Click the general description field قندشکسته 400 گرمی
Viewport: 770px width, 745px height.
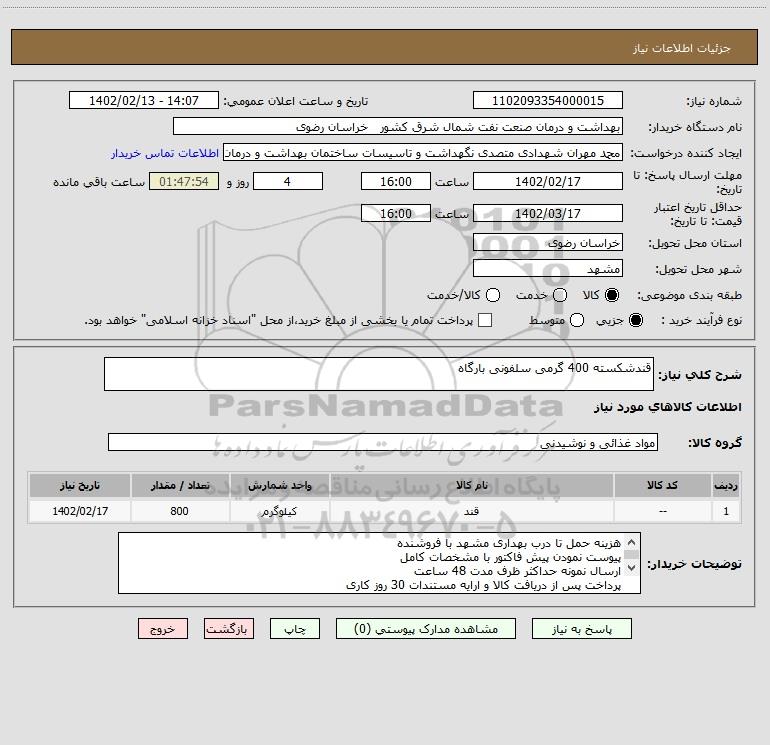click(379, 374)
